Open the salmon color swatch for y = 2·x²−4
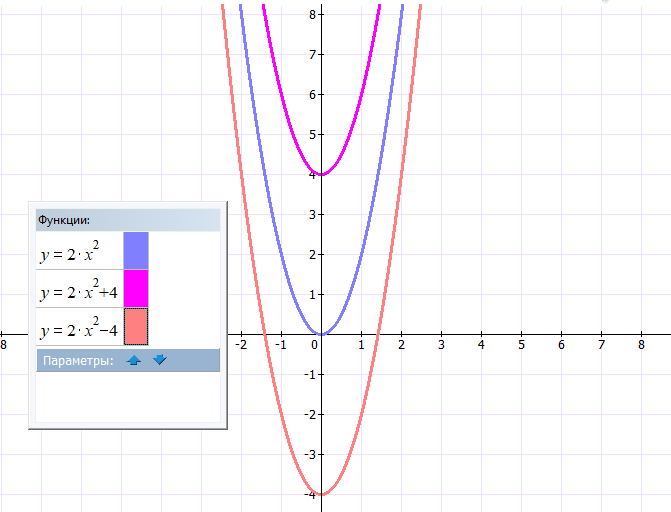The width and height of the screenshot is (671, 512). 136,327
